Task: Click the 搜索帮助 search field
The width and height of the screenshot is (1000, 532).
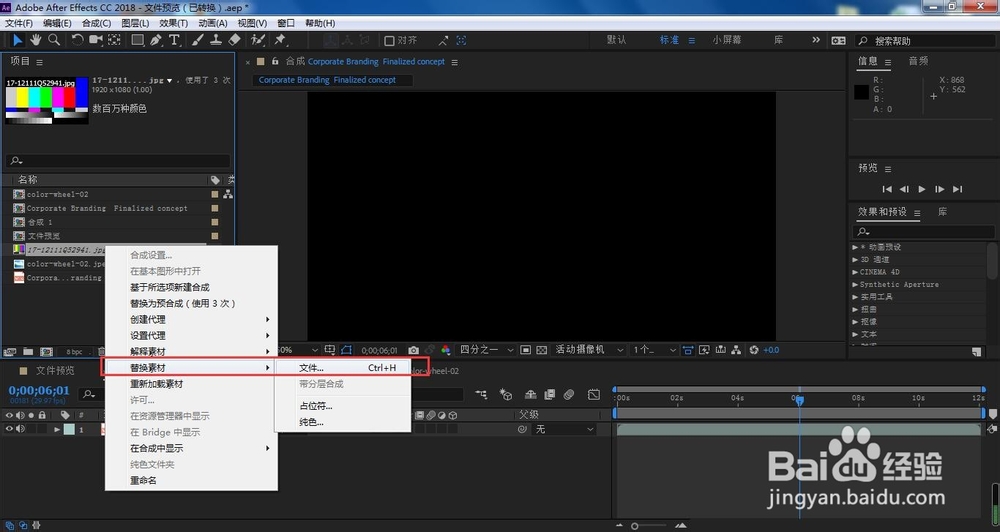Action: tap(924, 41)
